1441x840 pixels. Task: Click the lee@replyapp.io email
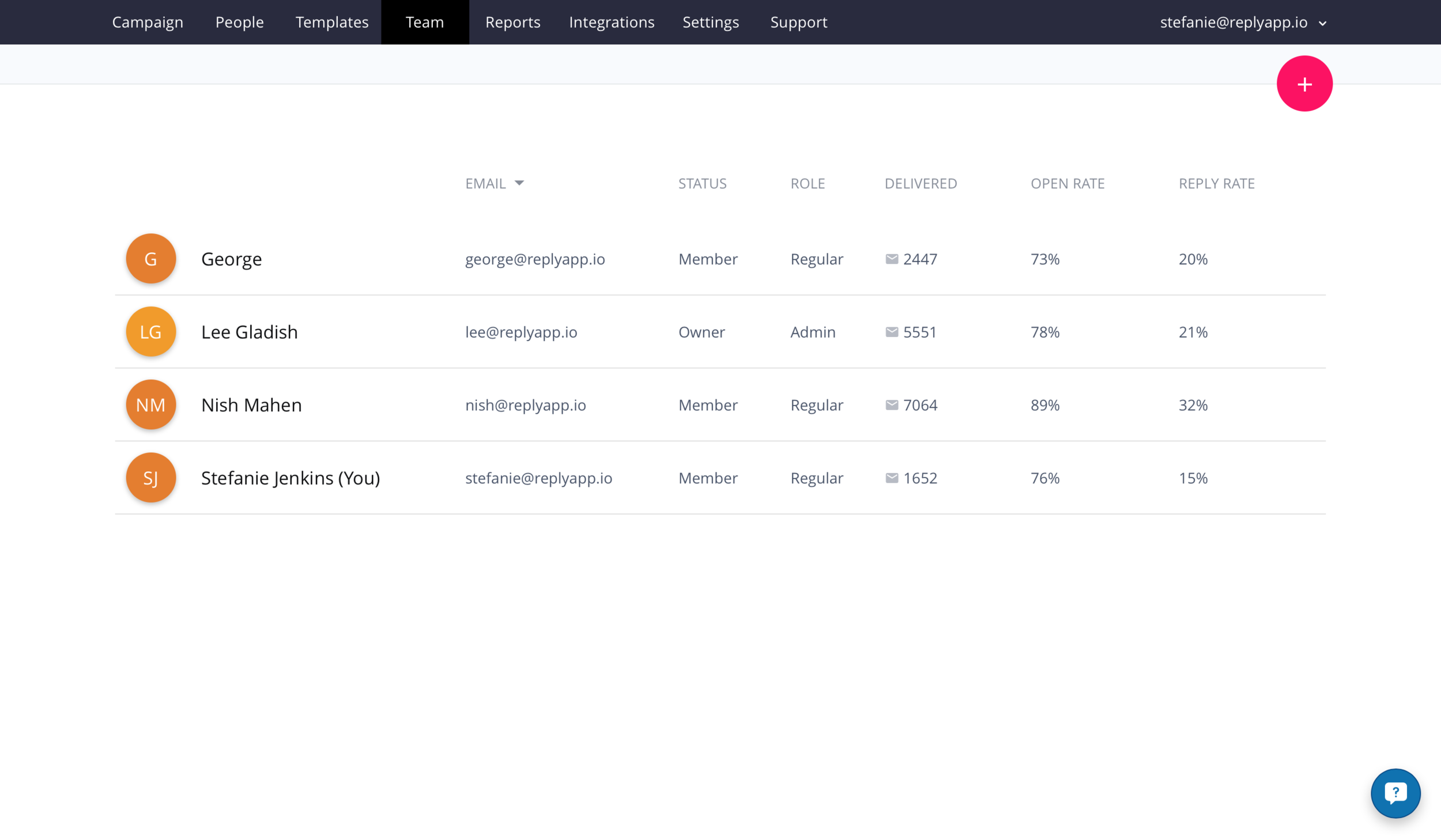521,332
